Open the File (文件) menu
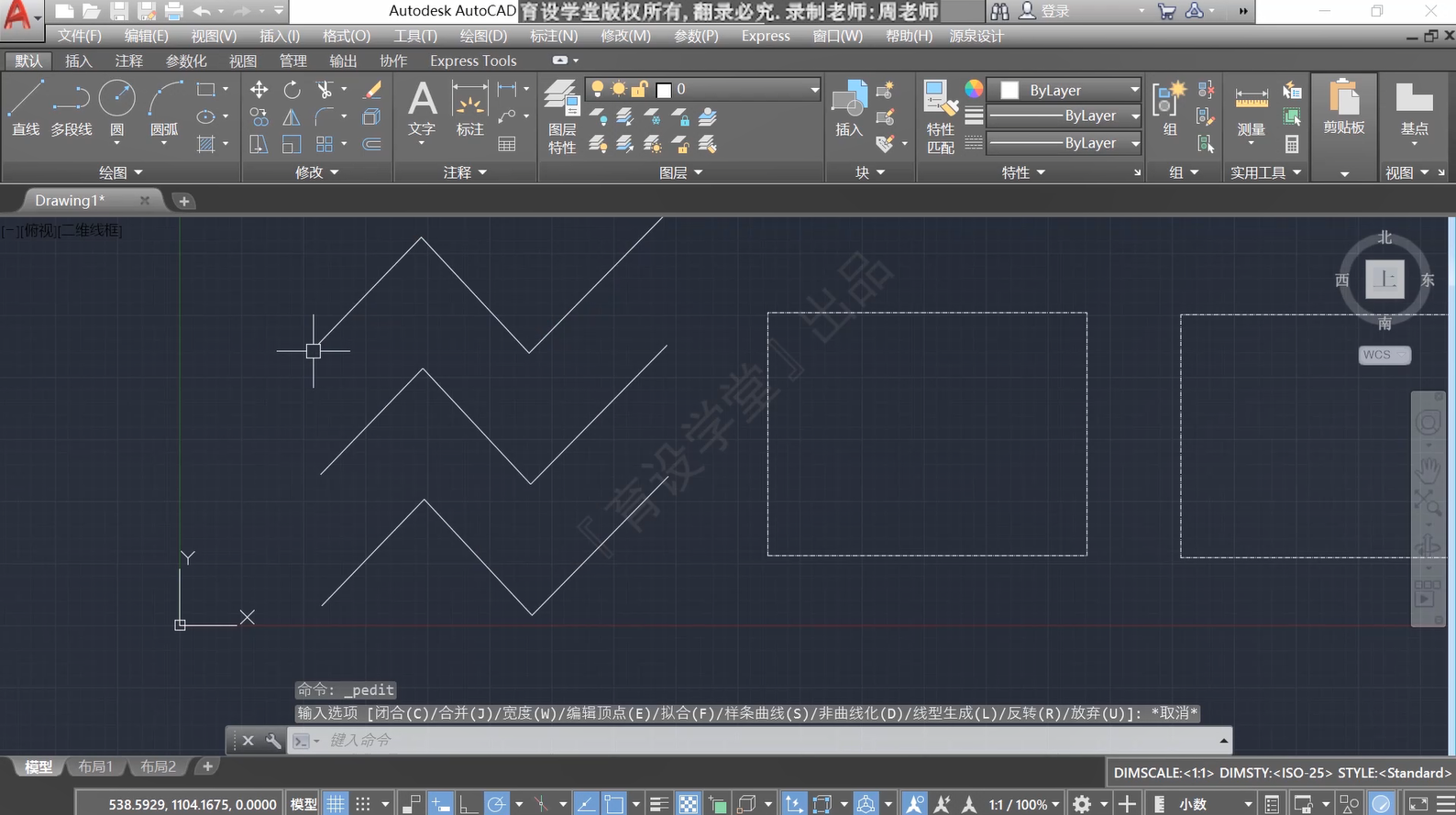The height and width of the screenshot is (815, 1456). [x=80, y=36]
